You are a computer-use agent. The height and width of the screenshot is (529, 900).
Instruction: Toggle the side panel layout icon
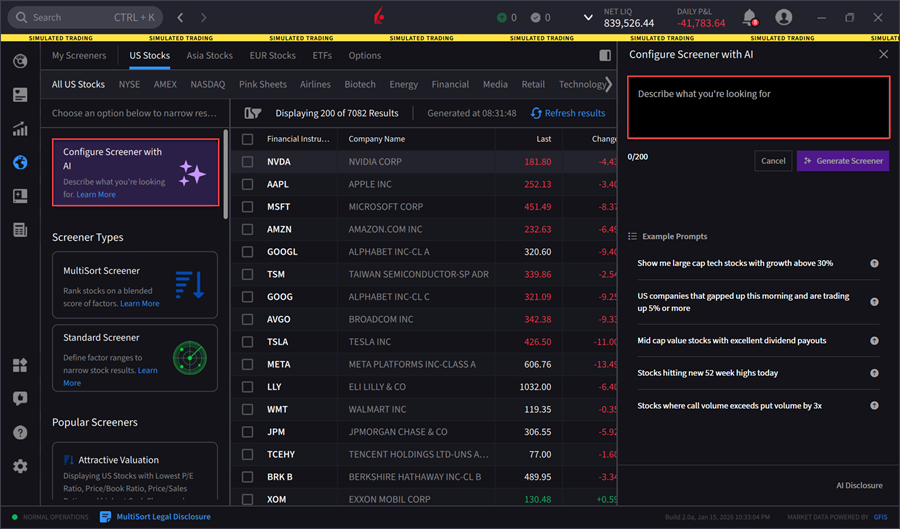click(x=604, y=56)
